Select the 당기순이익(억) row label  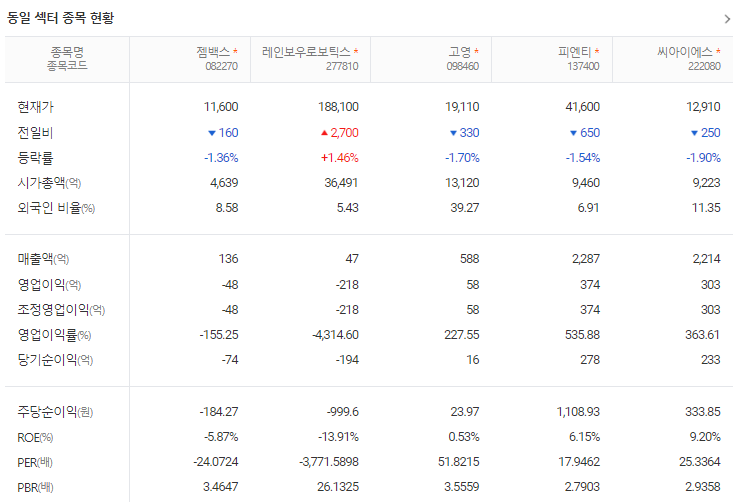coord(55,360)
